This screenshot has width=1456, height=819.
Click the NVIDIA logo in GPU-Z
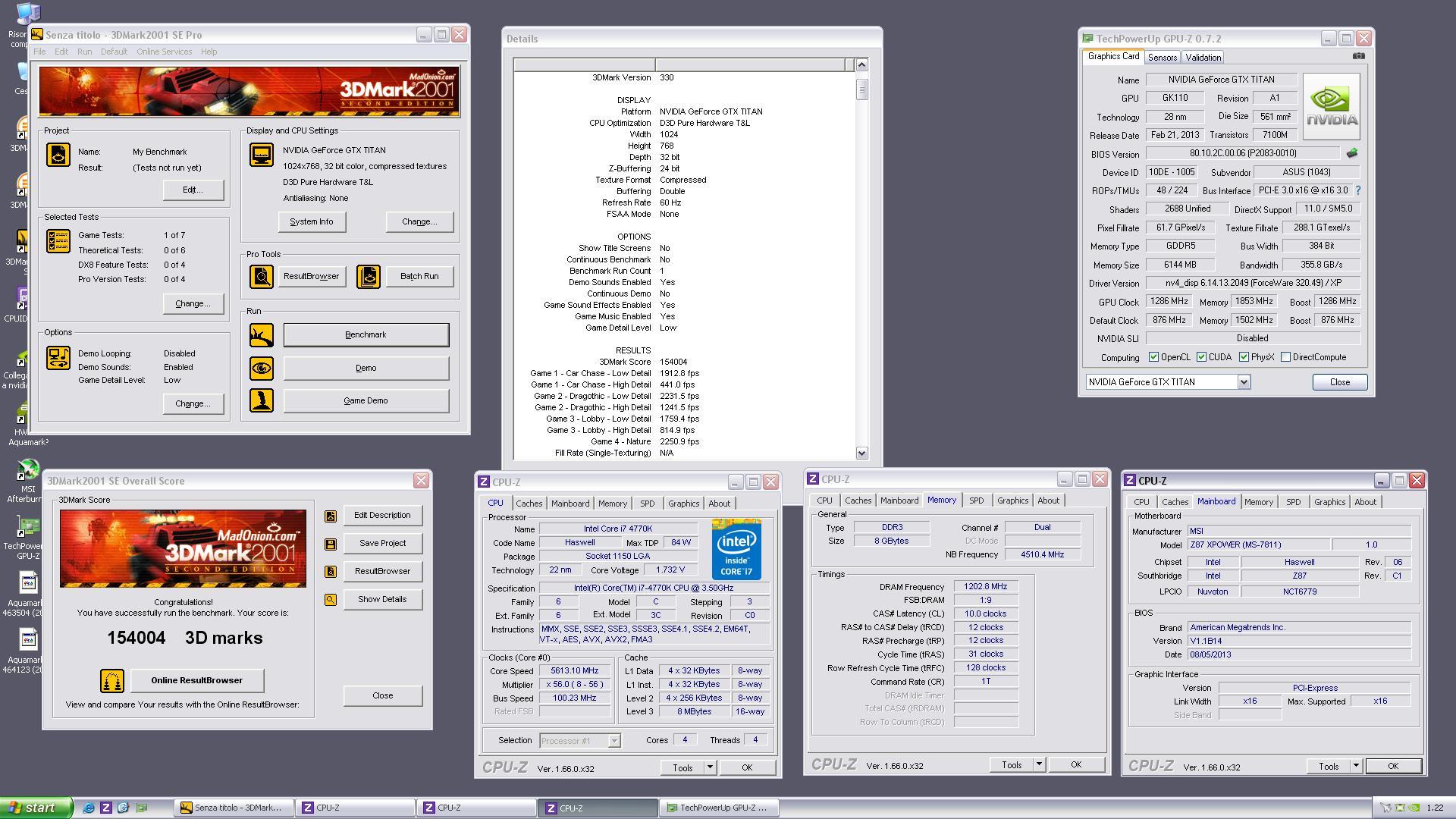click(1331, 107)
